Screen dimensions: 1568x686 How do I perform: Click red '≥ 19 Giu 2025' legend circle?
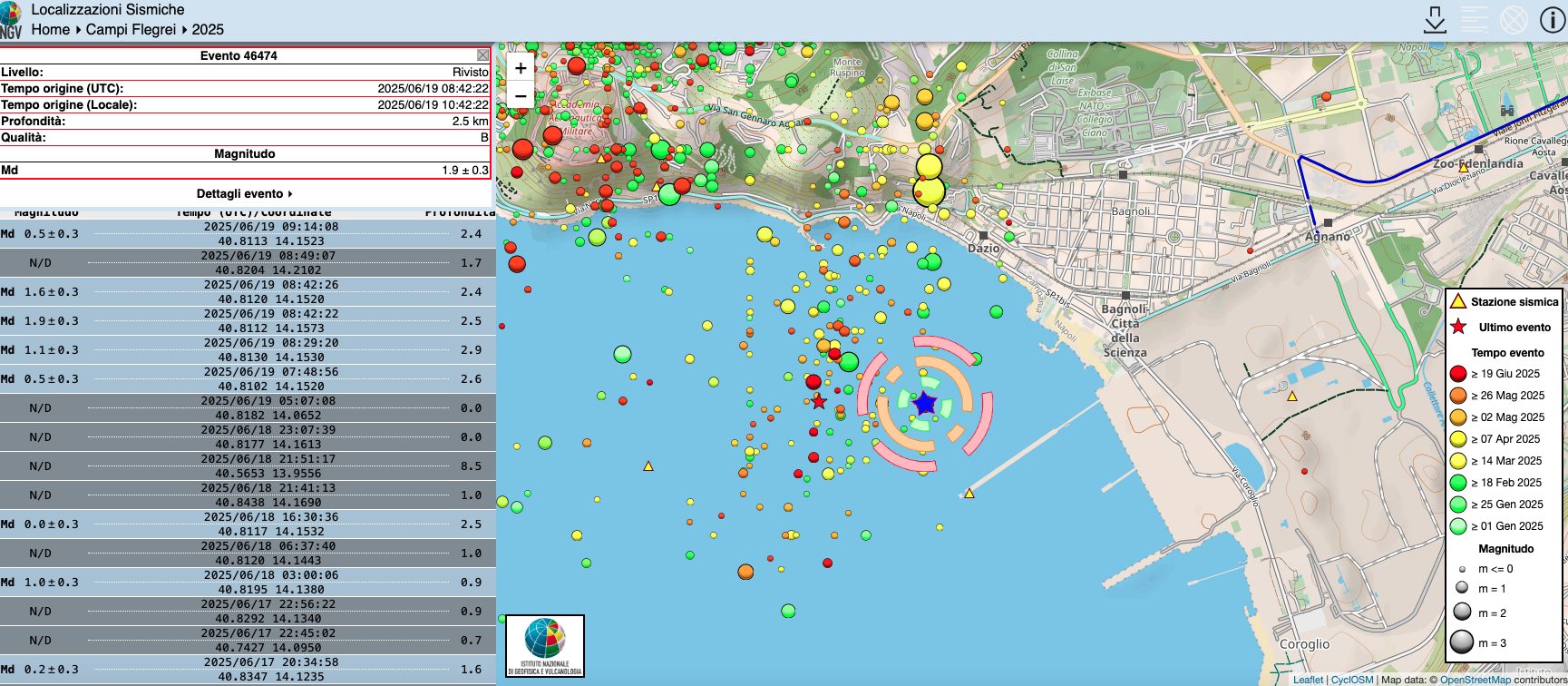(1458, 373)
